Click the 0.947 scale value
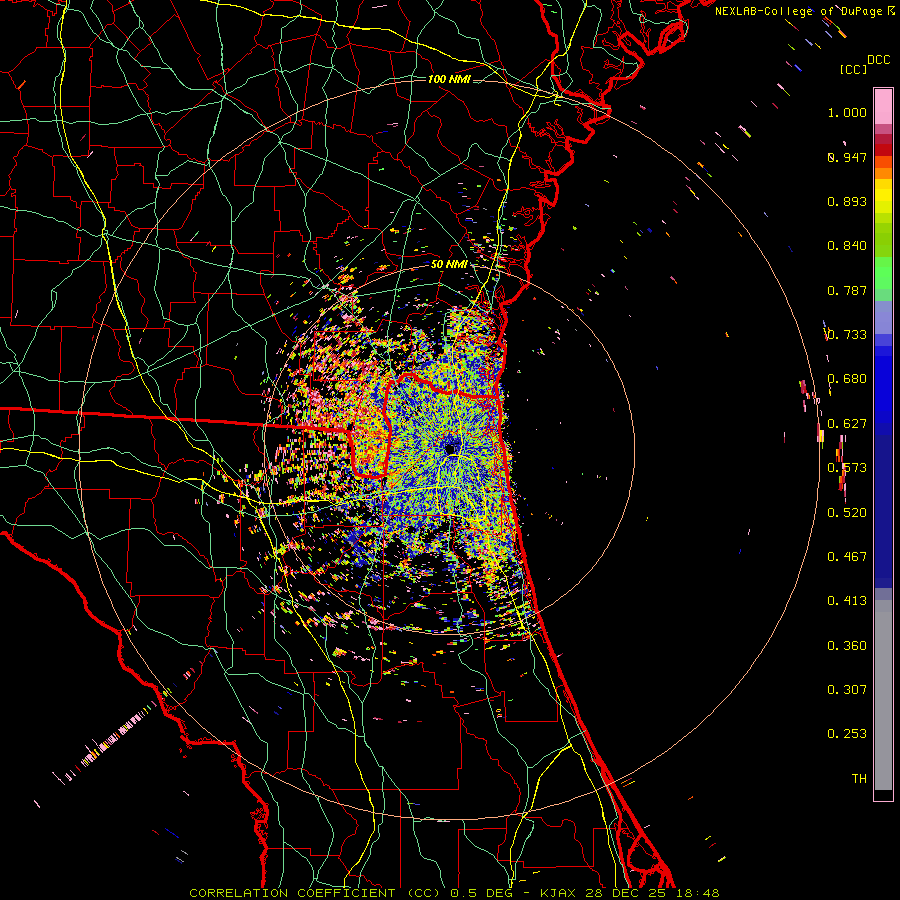Viewport: 900px width, 900px height. 847,157
